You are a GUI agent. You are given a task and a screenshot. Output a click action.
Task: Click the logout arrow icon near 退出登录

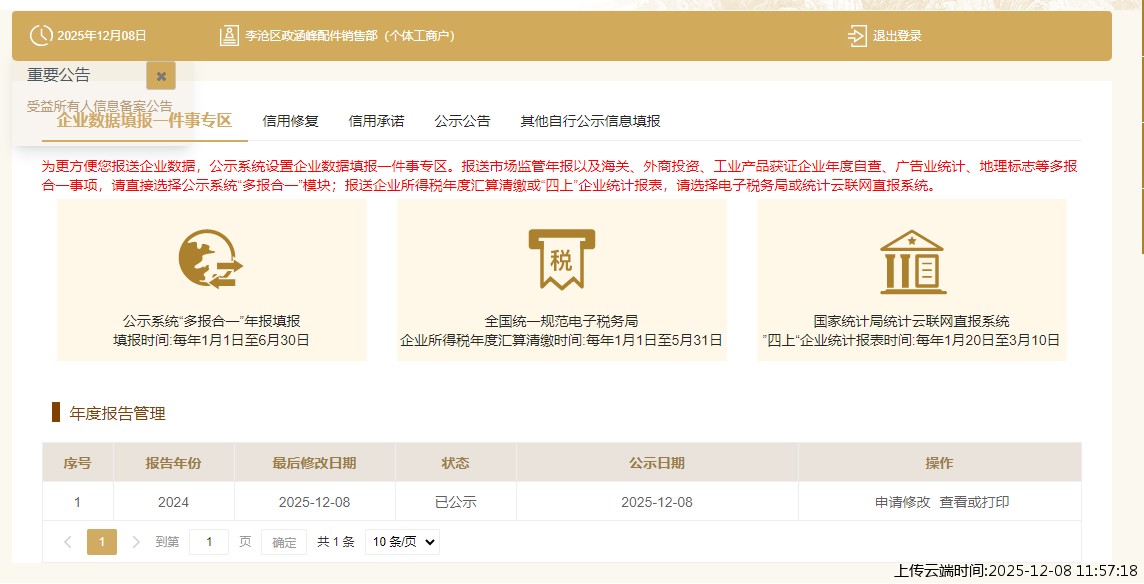click(x=855, y=35)
